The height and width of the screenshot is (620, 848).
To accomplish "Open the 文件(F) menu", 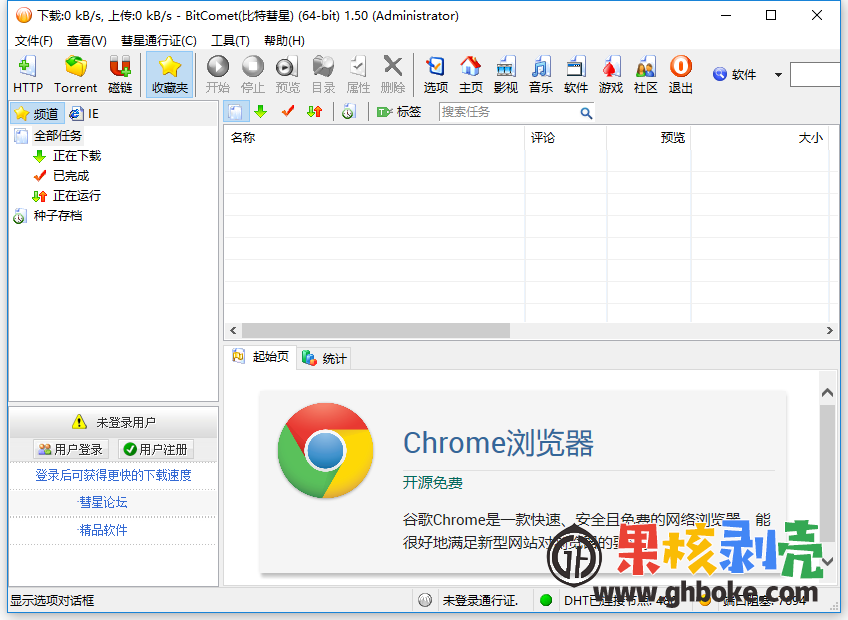I will pos(34,41).
